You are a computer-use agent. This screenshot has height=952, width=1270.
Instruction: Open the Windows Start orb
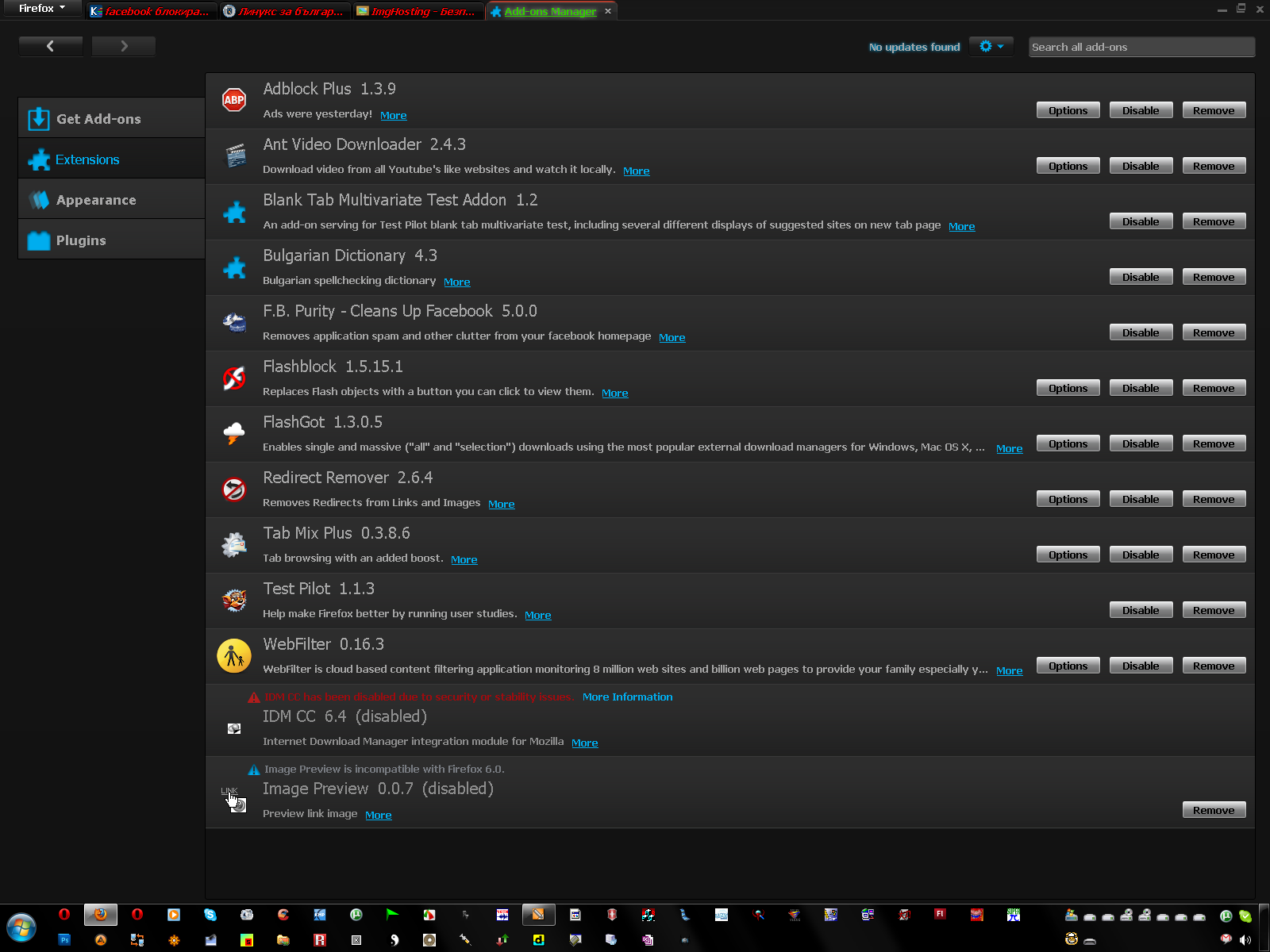point(21,927)
